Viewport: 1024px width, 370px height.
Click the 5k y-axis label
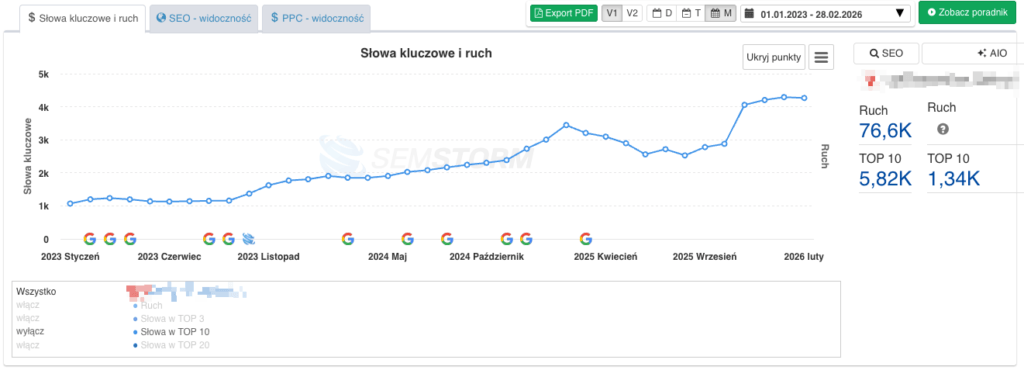[43, 74]
